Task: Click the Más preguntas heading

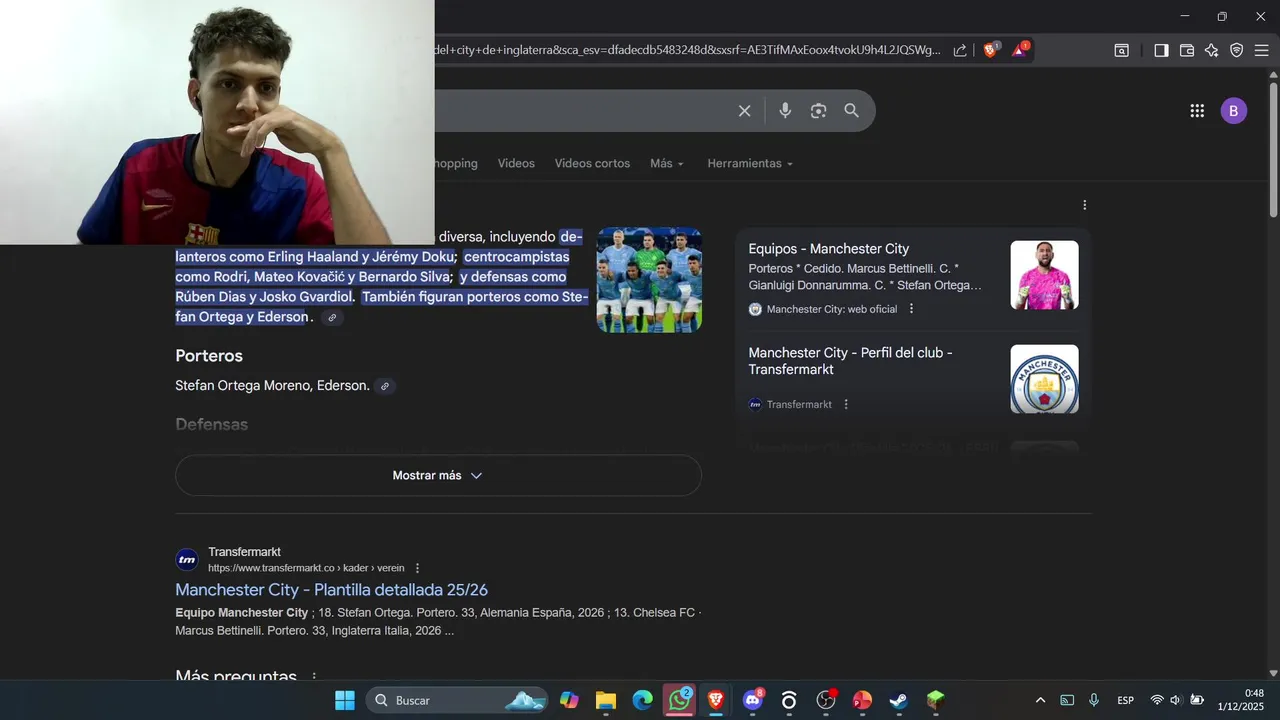Action: pos(236,677)
